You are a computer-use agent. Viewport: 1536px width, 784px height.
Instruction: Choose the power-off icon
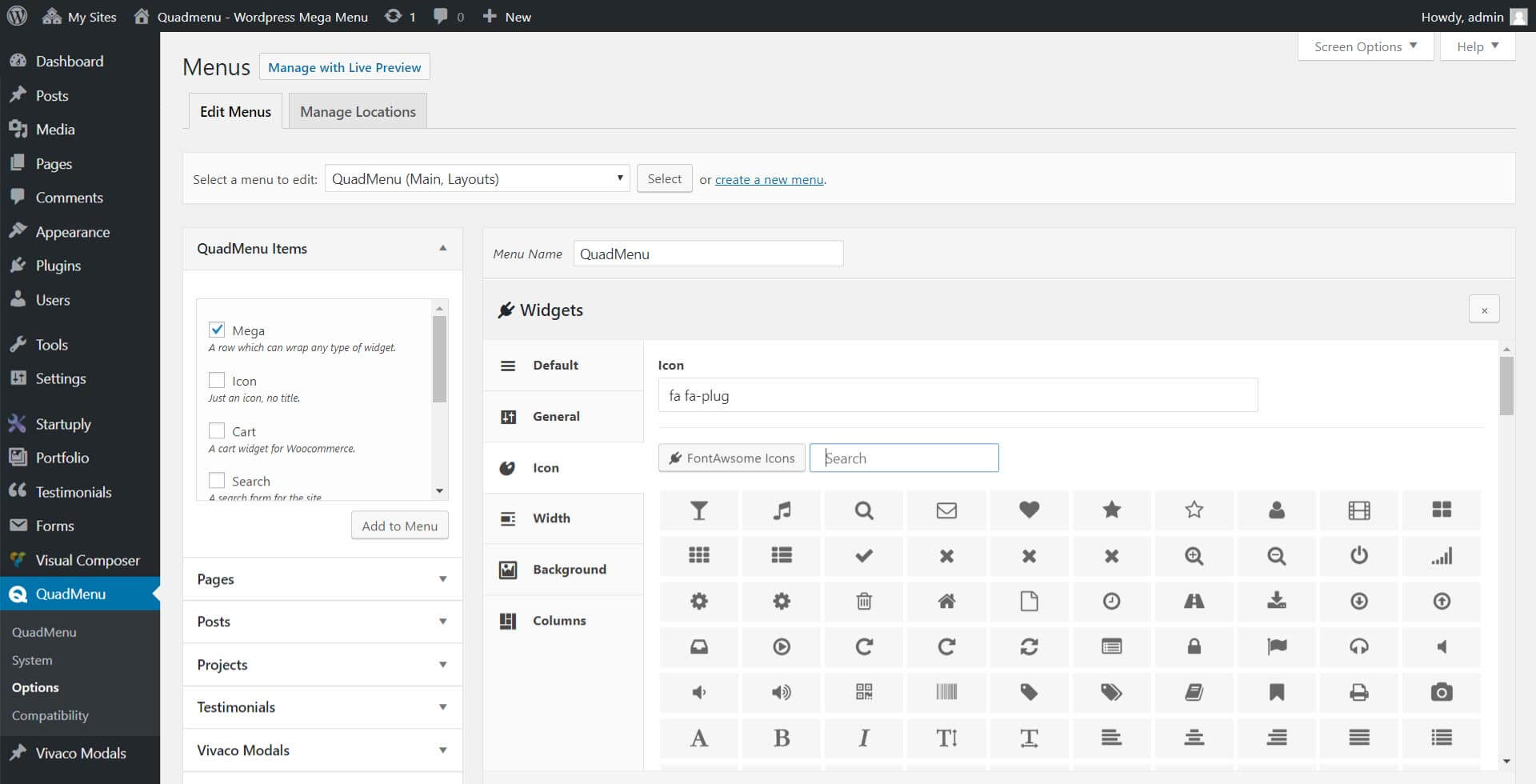click(1359, 556)
